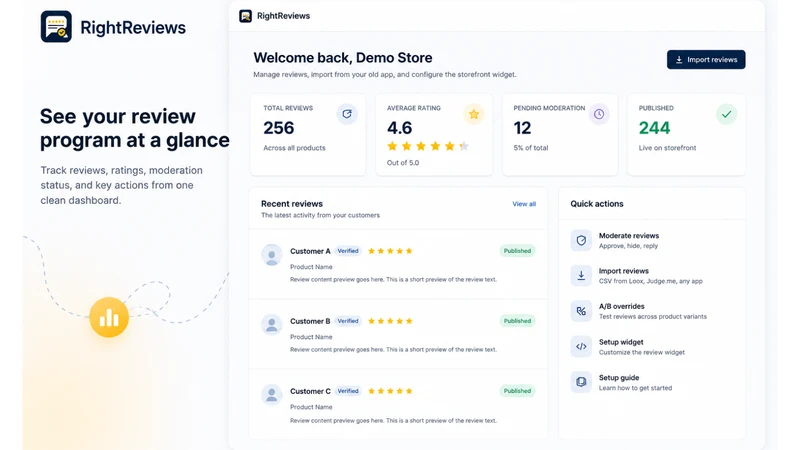Click Customer A avatar
The height and width of the screenshot is (450, 800).
271,255
